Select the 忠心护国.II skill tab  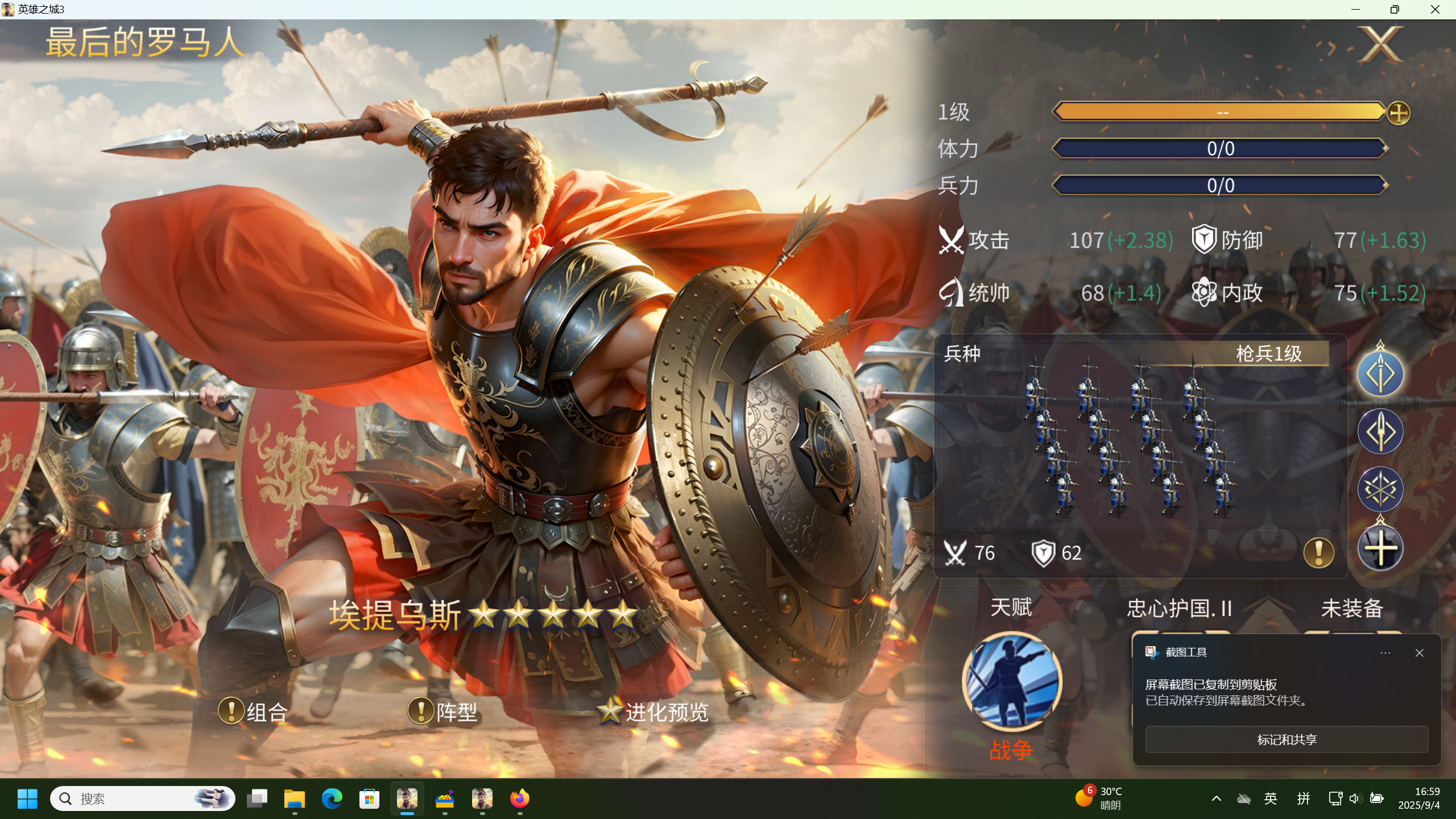[1180, 608]
